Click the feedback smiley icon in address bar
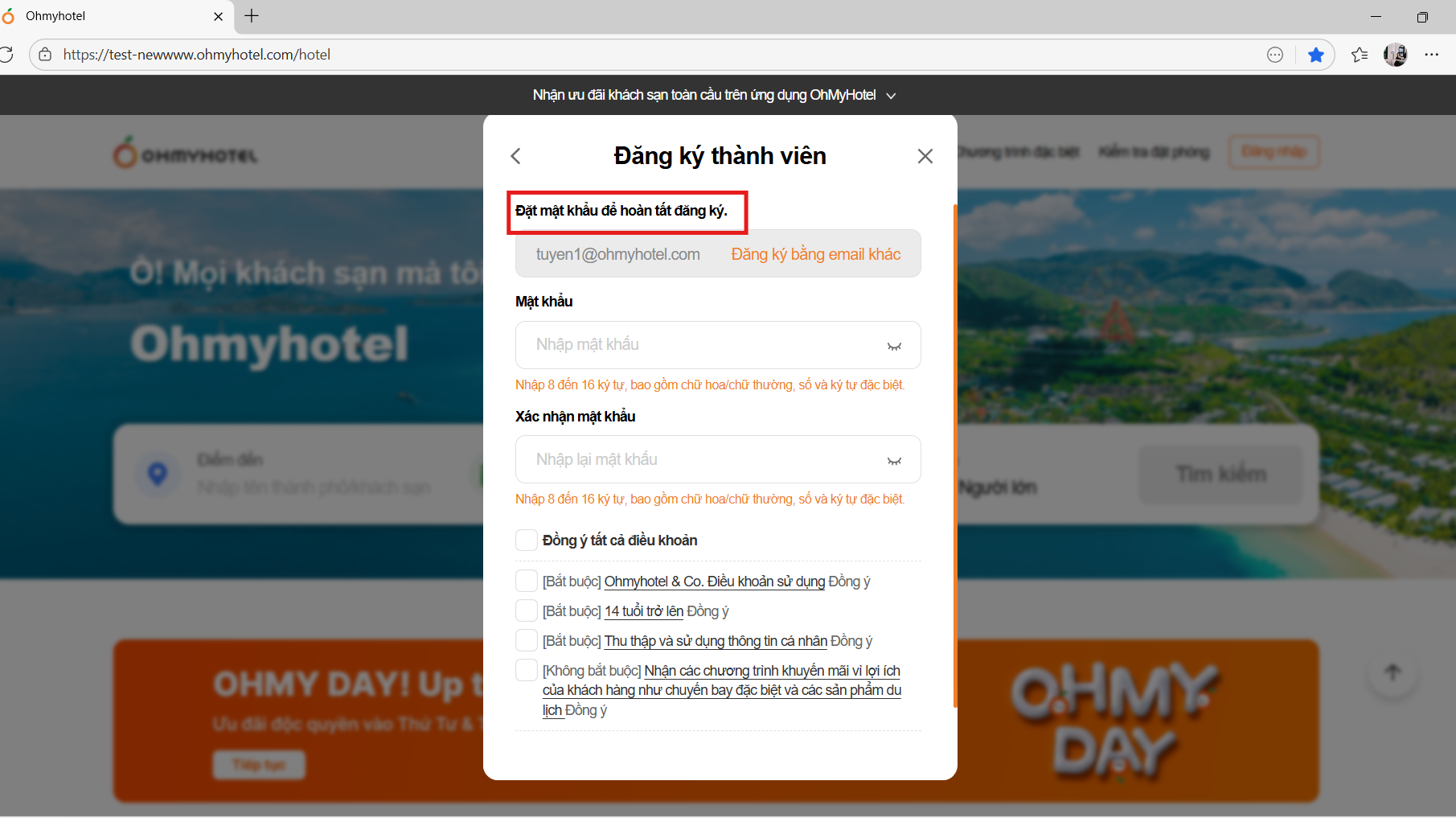 coord(1275,55)
